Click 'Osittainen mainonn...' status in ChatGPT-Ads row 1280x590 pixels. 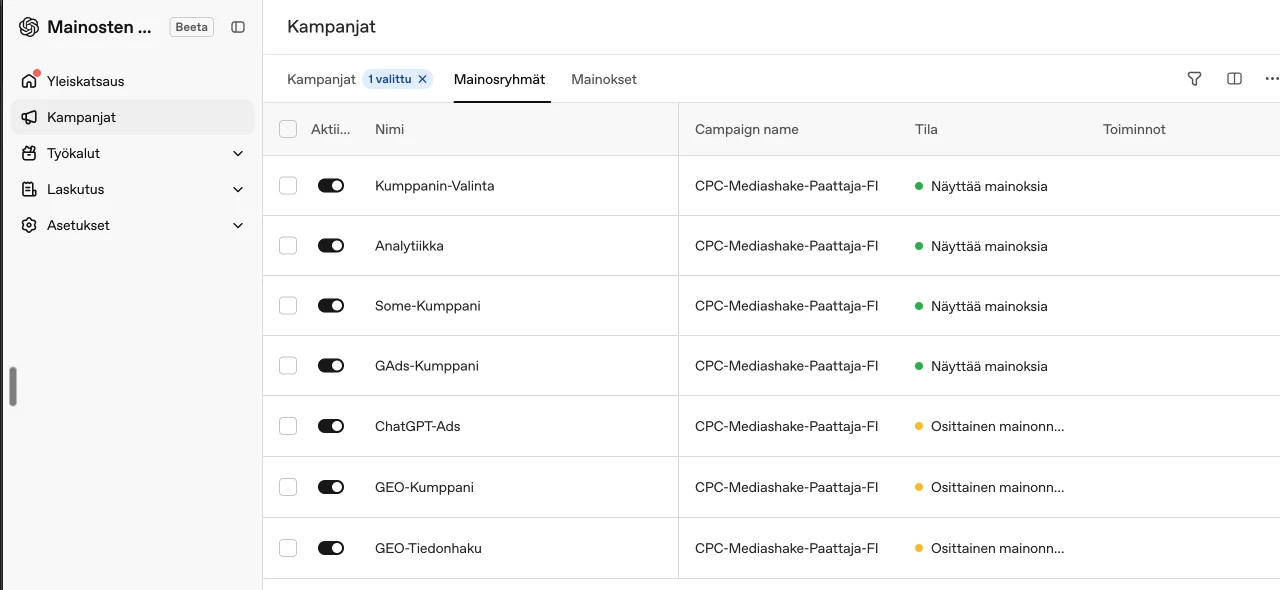pos(989,426)
